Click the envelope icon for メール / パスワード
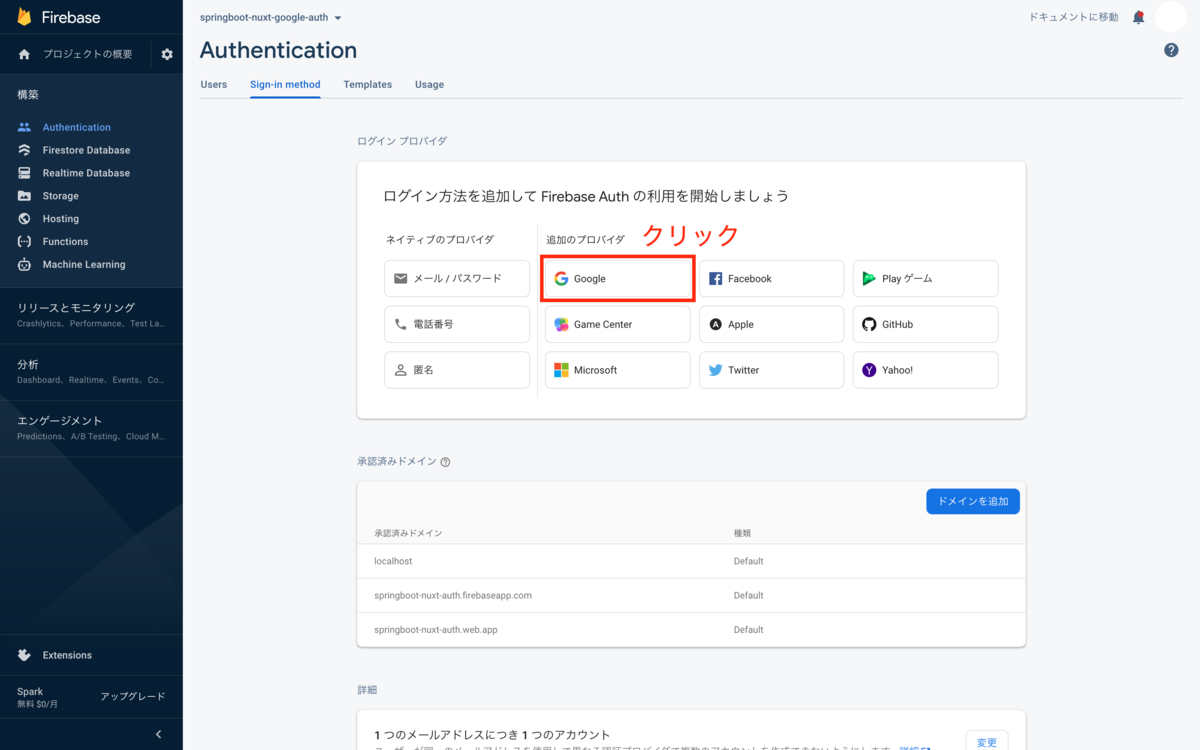 coord(401,279)
